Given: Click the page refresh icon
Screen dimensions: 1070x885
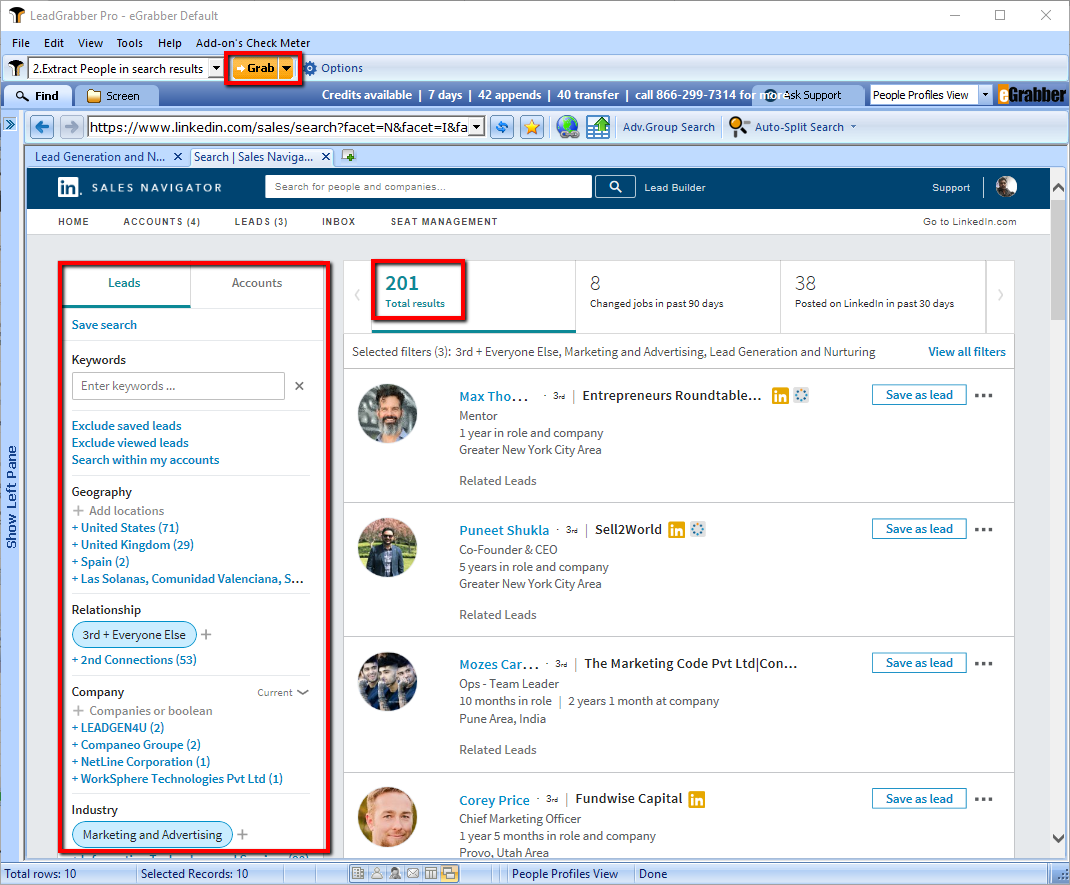Looking at the screenshot, I should (x=502, y=127).
